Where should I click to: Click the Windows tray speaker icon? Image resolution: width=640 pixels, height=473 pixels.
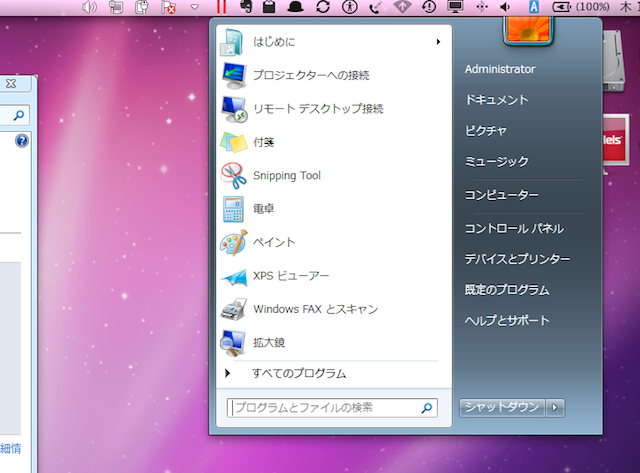[x=89, y=7]
